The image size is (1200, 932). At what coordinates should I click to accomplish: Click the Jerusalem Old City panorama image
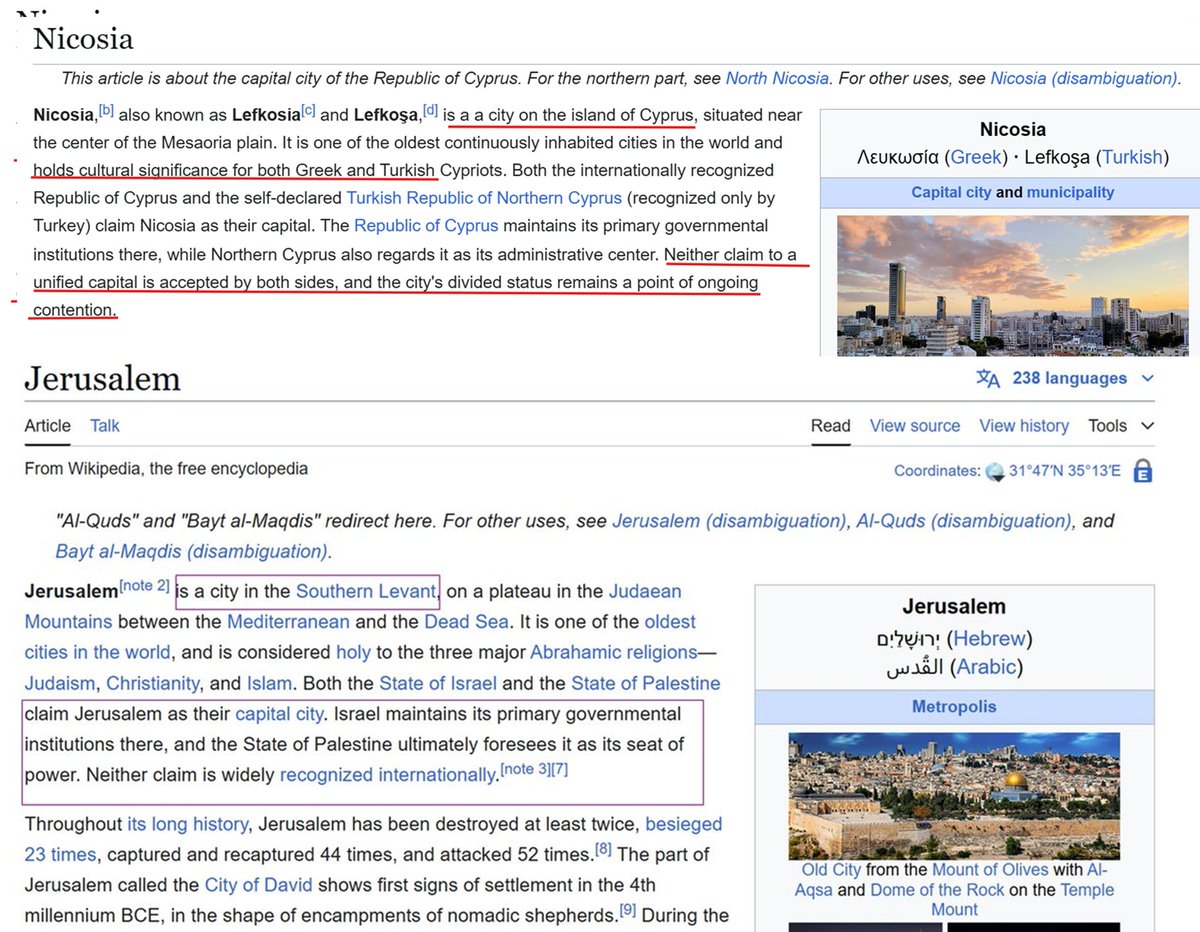pos(954,796)
